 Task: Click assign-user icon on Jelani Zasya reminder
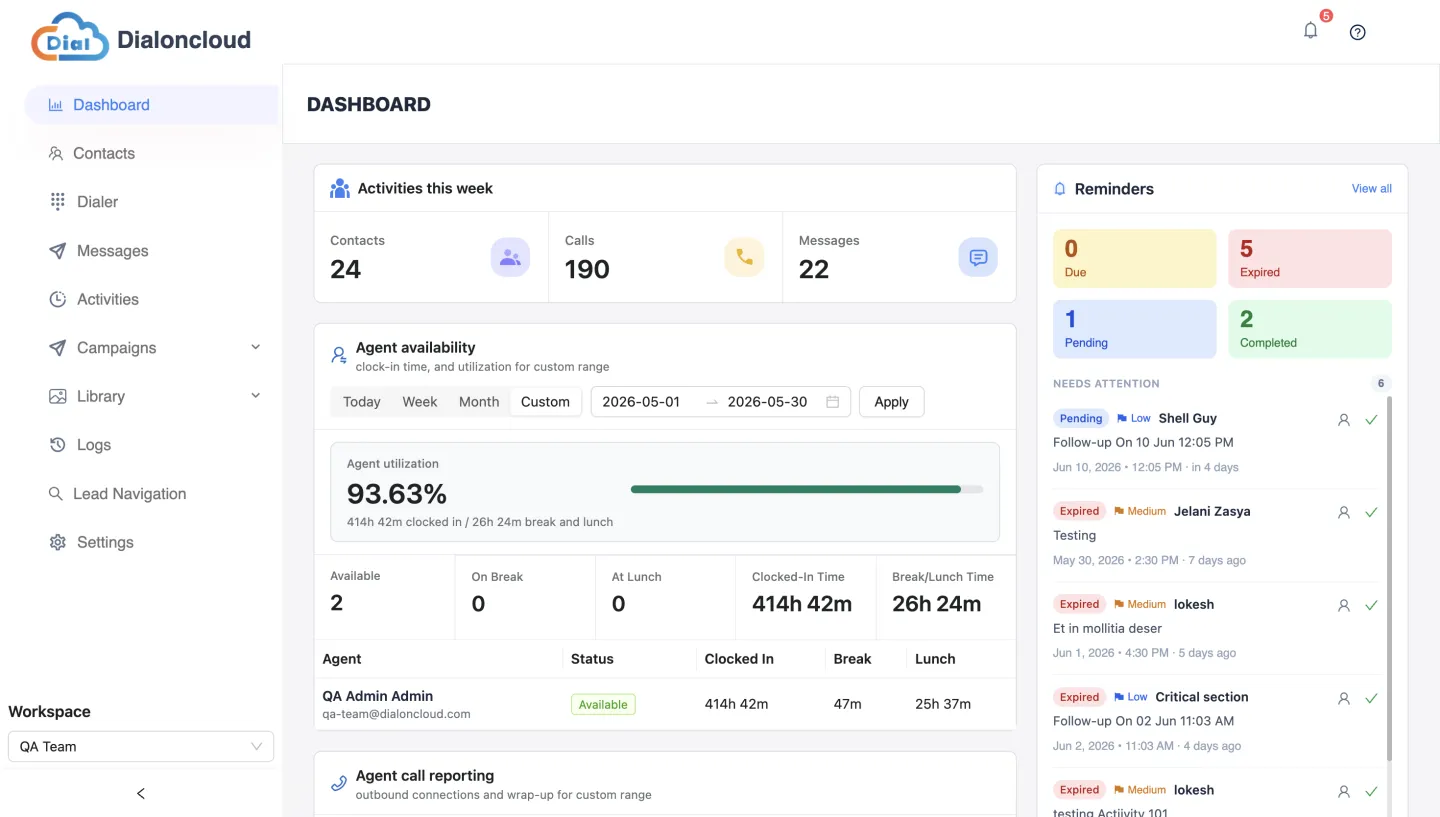pos(1344,512)
